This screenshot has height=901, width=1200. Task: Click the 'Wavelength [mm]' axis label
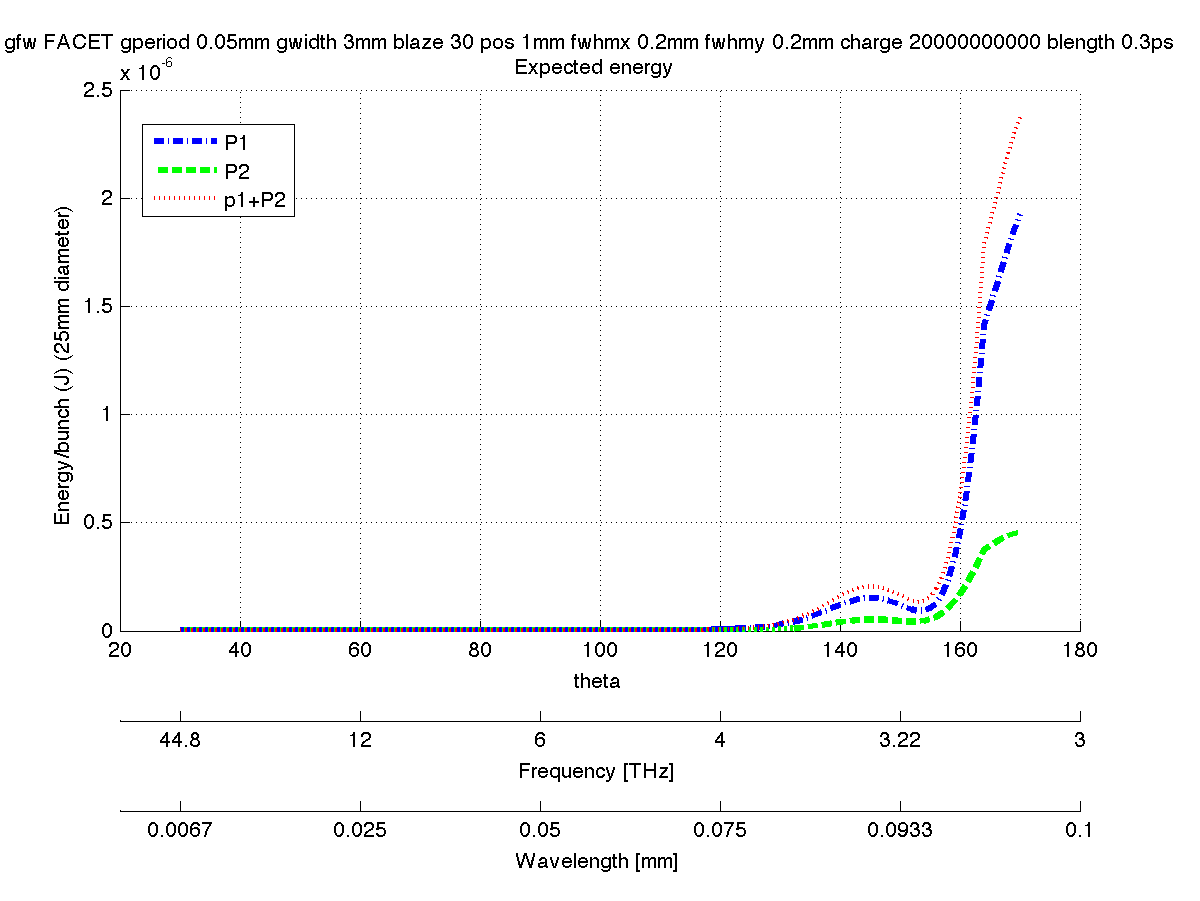[x=596, y=861]
